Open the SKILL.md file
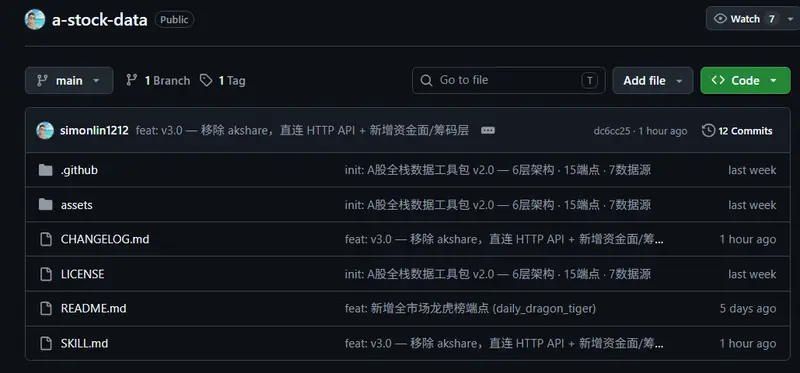 point(84,343)
